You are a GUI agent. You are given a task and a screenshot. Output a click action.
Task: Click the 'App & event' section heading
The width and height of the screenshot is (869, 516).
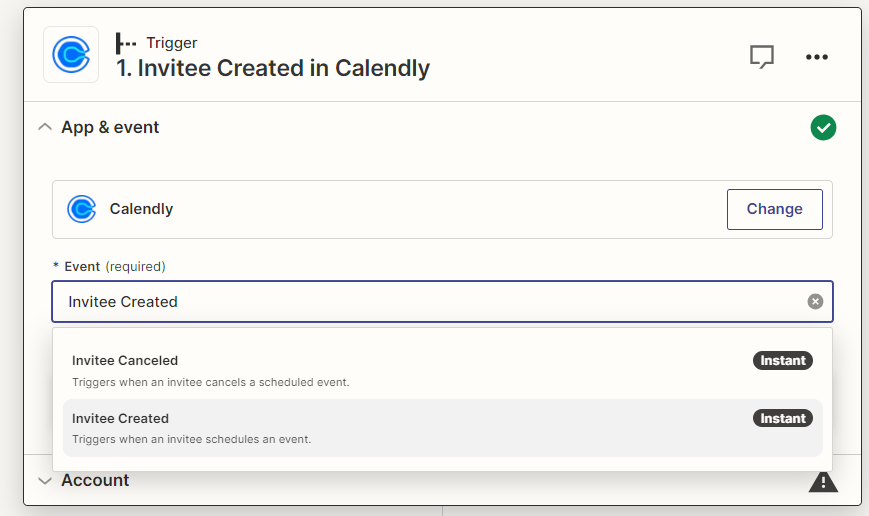coord(110,128)
